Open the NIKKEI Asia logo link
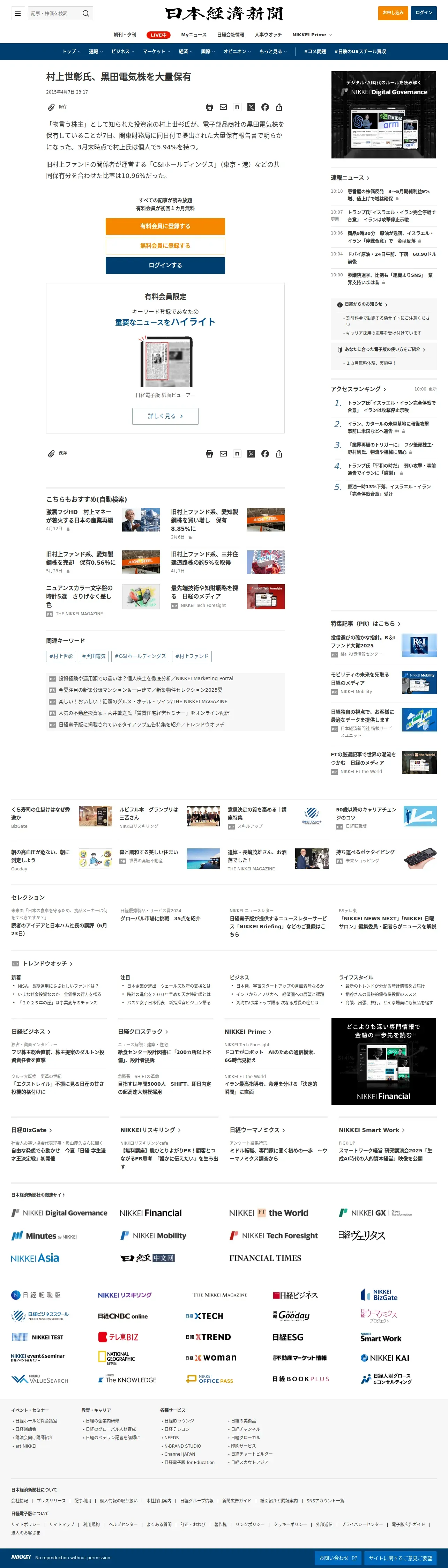Image resolution: width=448 pixels, height=1568 pixels. click(35, 1258)
